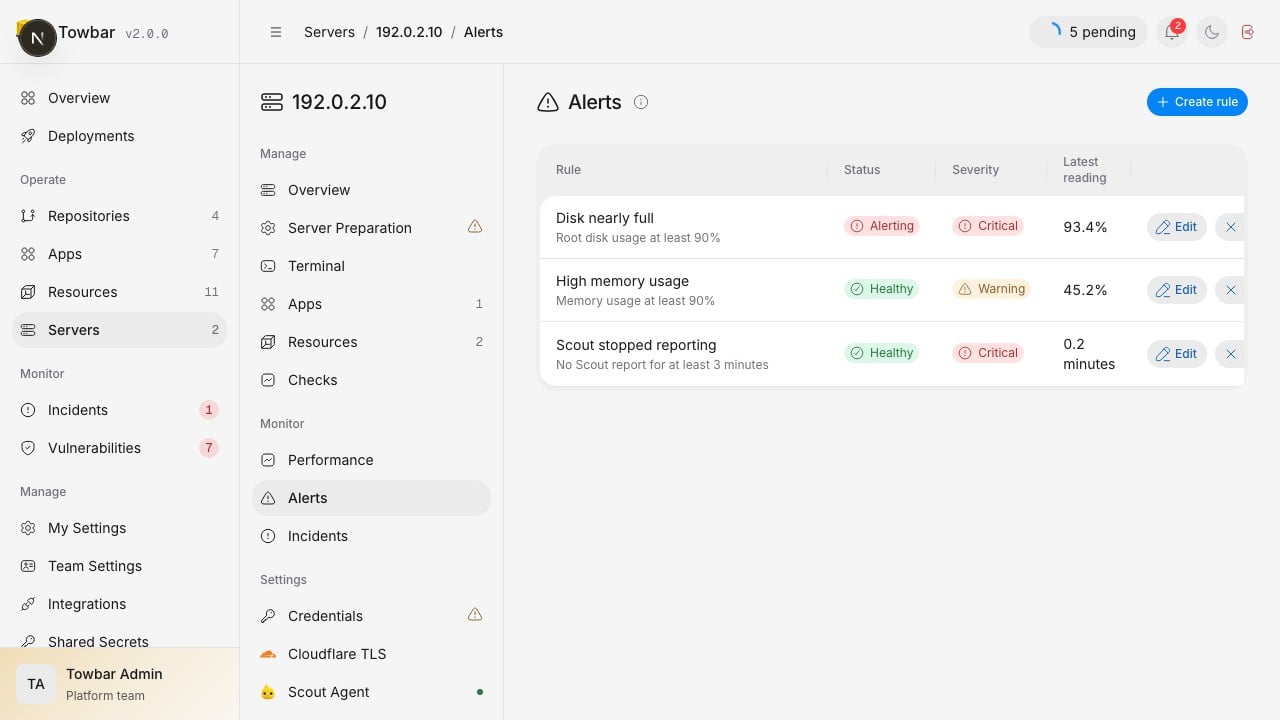
Task: Open the server Terminal
Action: [x=371, y=266]
